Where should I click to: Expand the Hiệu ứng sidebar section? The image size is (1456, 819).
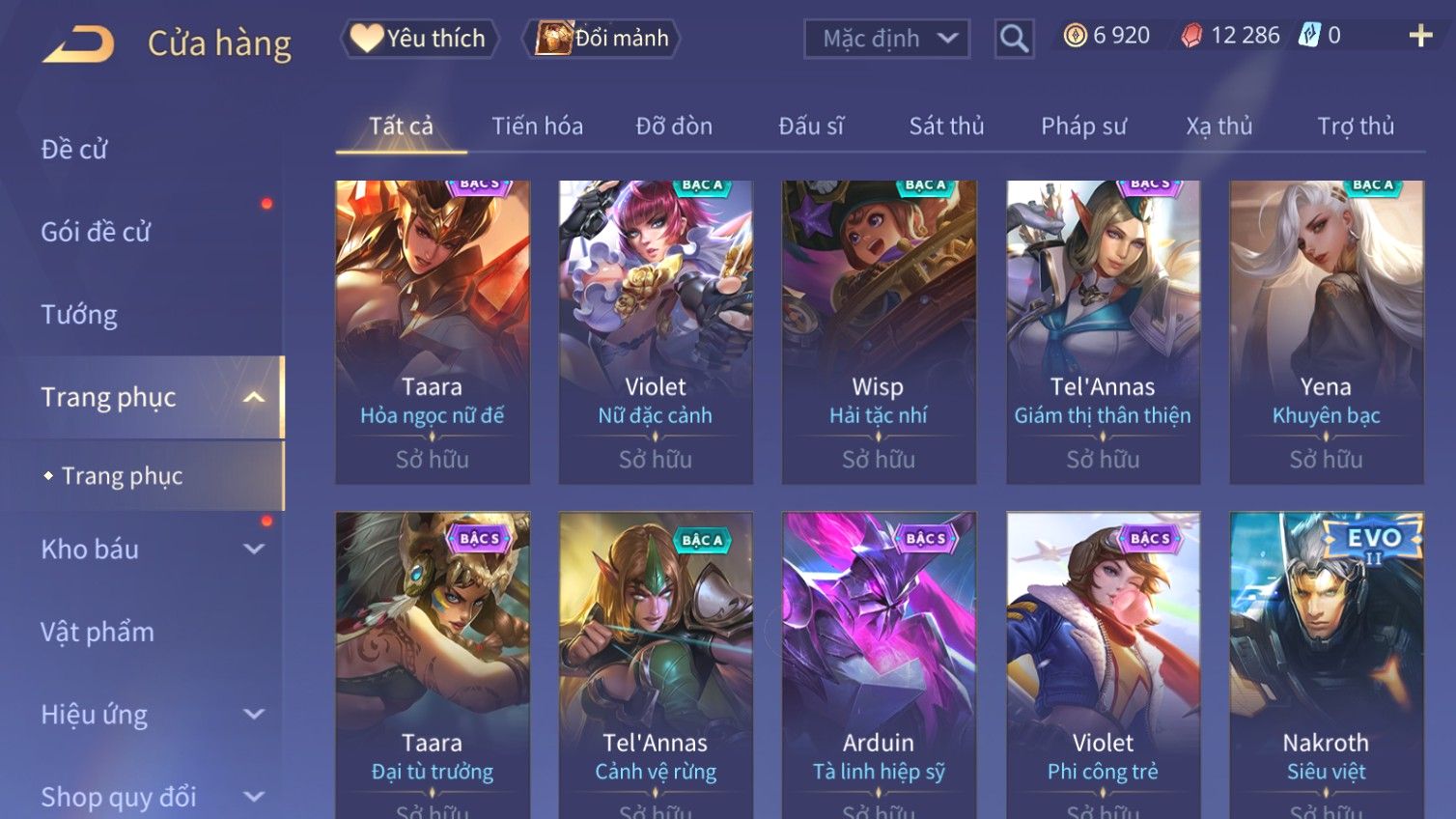(x=254, y=715)
